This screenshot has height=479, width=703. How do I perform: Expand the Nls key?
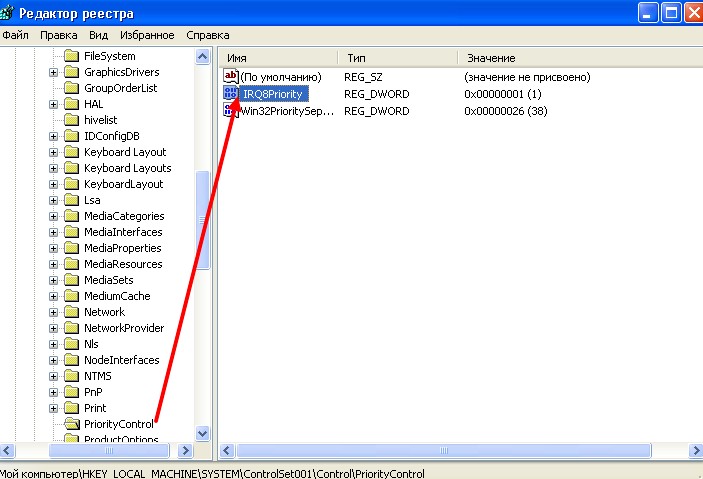[53, 344]
